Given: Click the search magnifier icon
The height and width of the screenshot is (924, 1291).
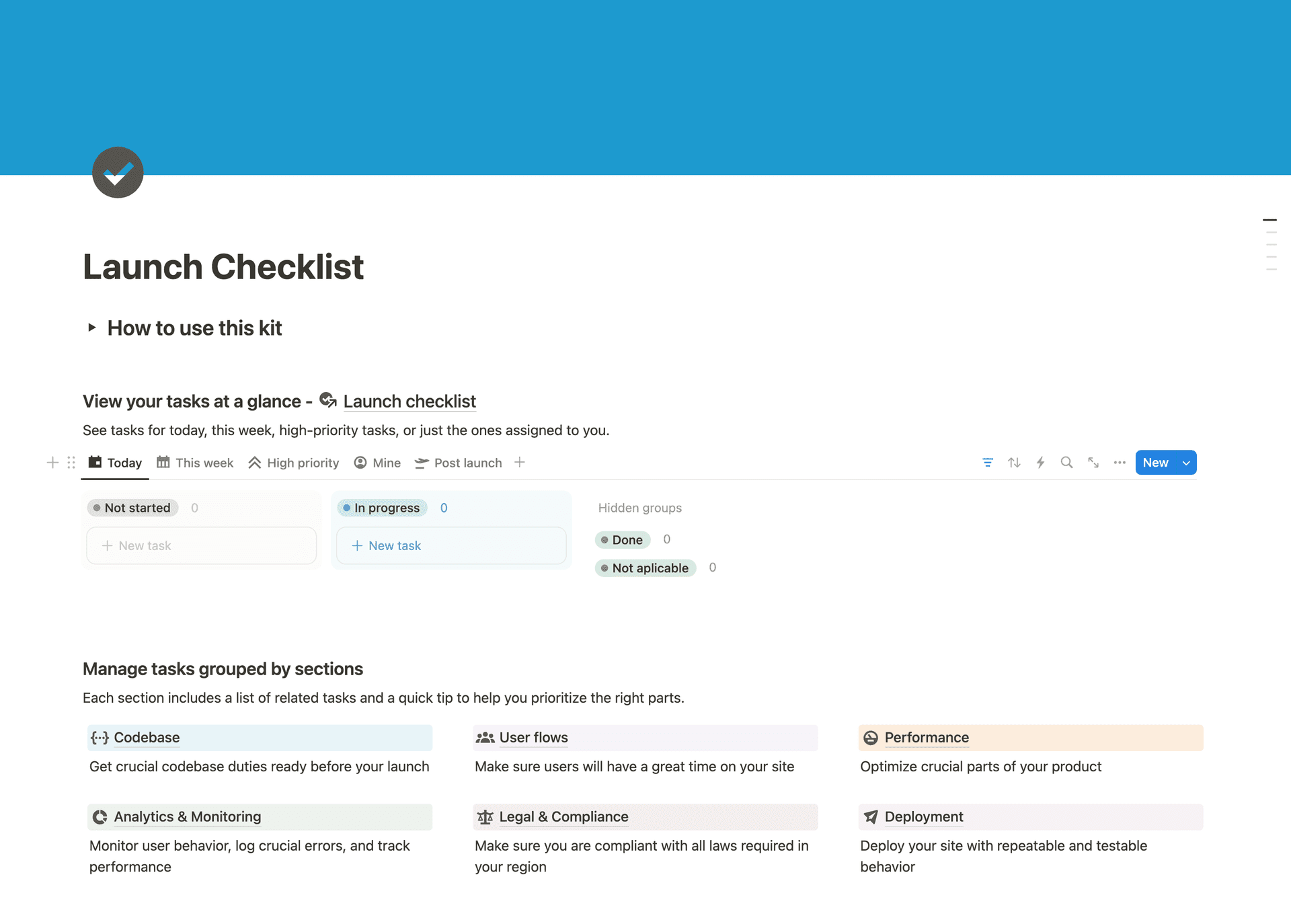Looking at the screenshot, I should [x=1066, y=463].
